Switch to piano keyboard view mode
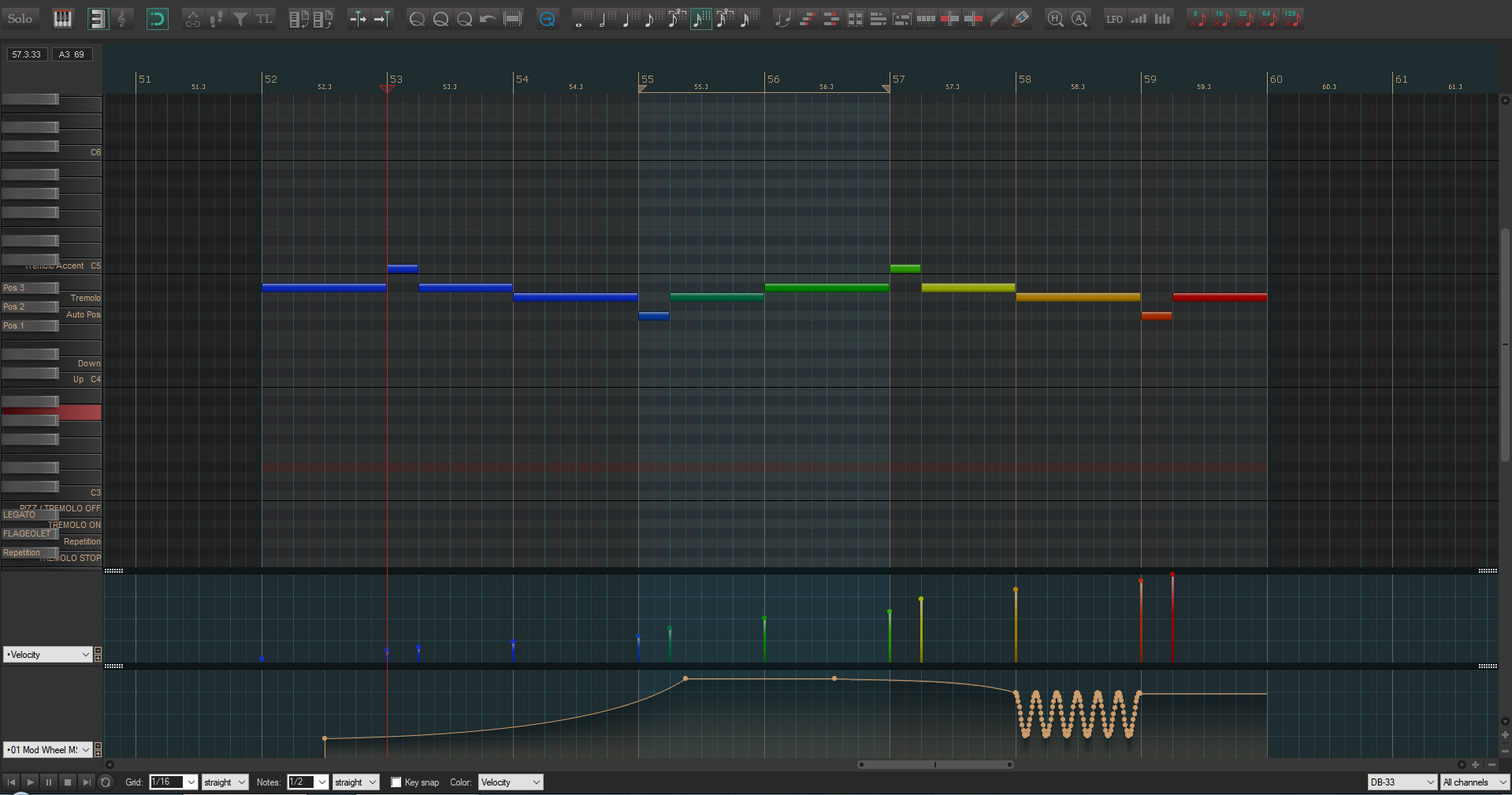1512x795 pixels. [62, 18]
